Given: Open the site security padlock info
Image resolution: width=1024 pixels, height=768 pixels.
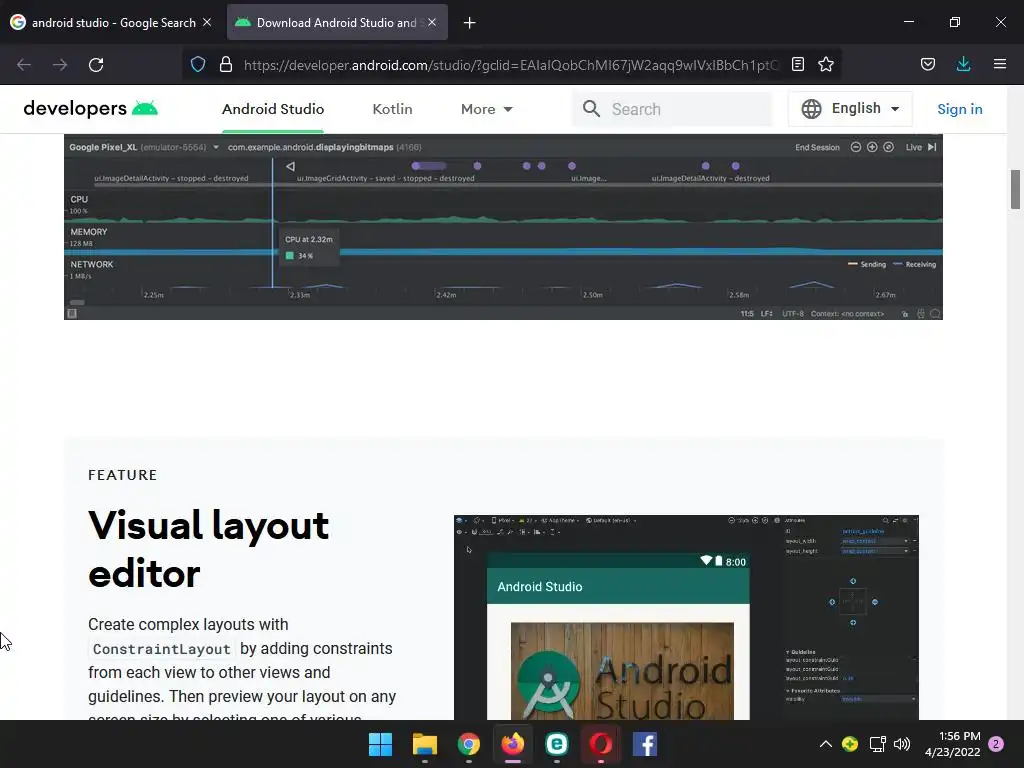Looking at the screenshot, I should [226, 64].
